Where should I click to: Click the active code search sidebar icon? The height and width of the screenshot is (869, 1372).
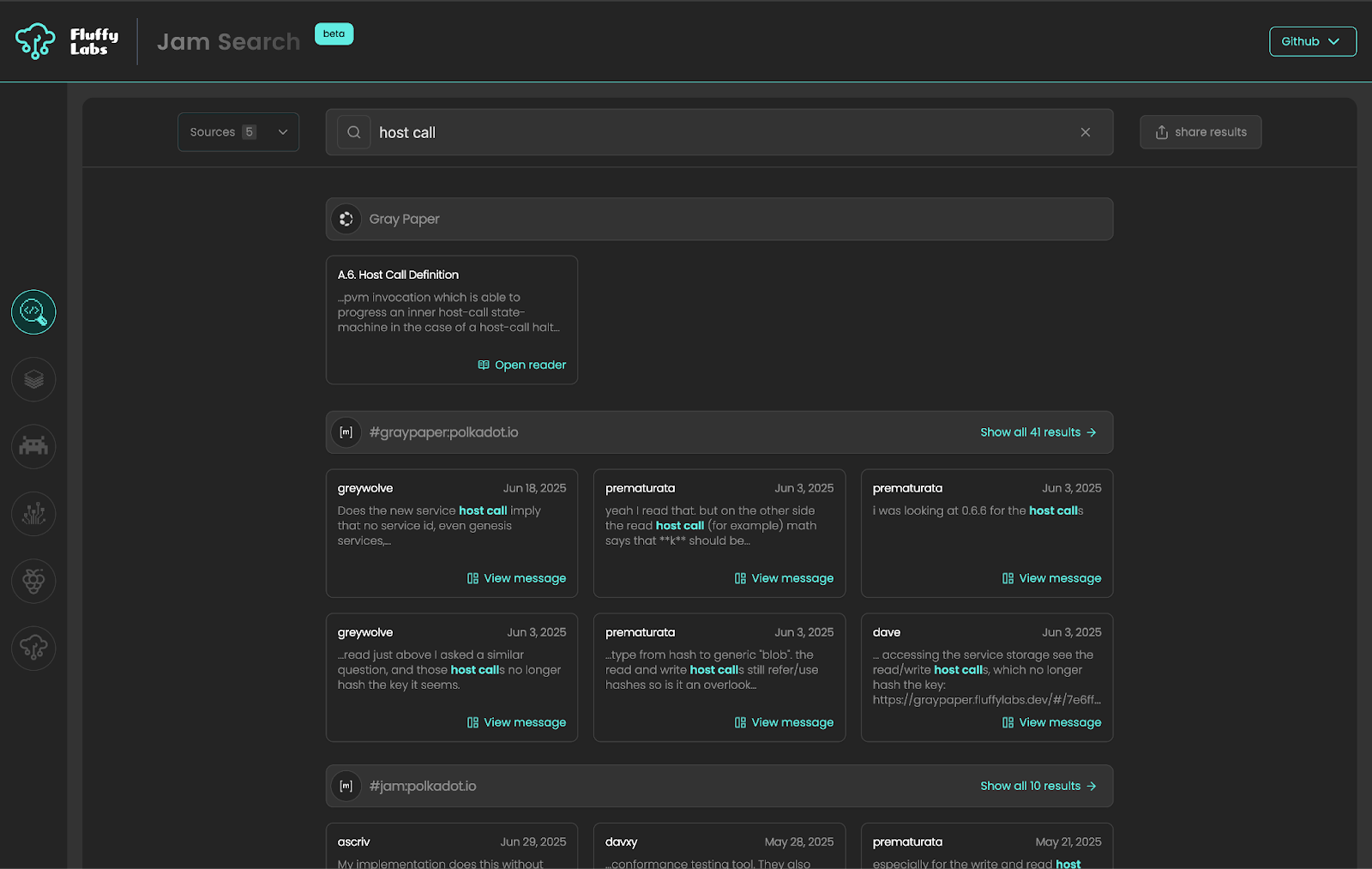(33, 312)
